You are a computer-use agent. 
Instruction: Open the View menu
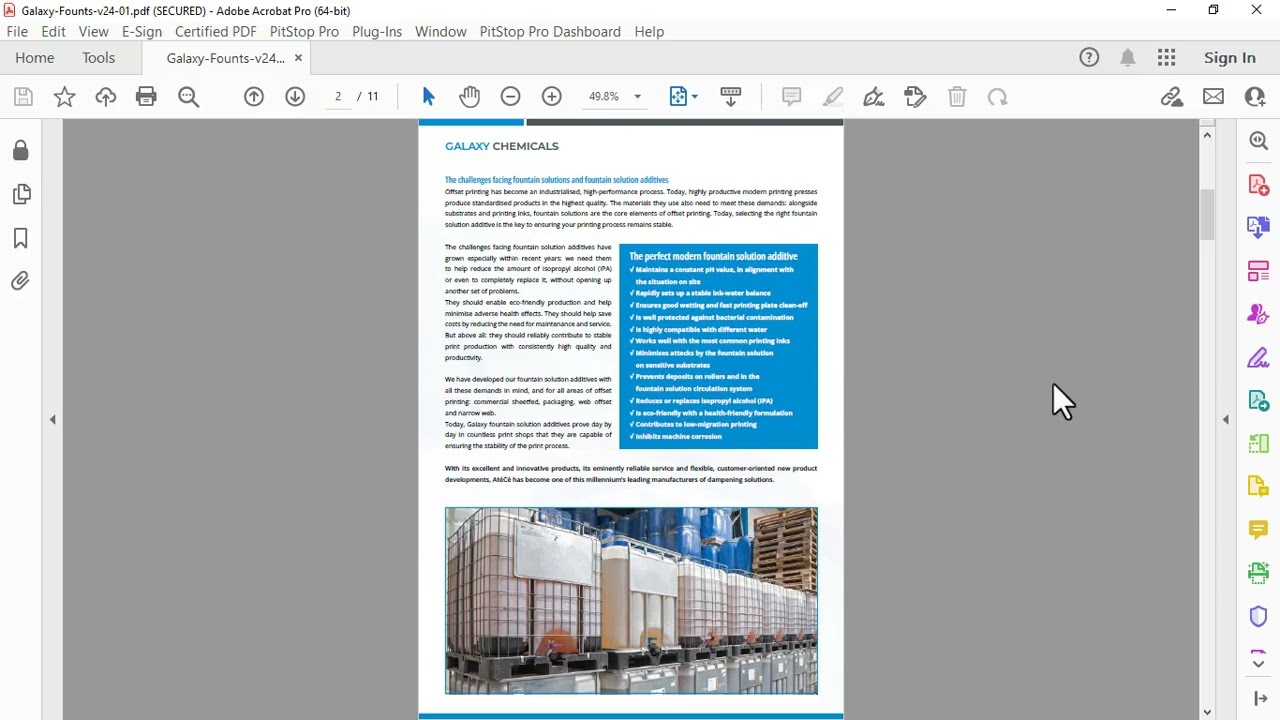[x=93, y=32]
